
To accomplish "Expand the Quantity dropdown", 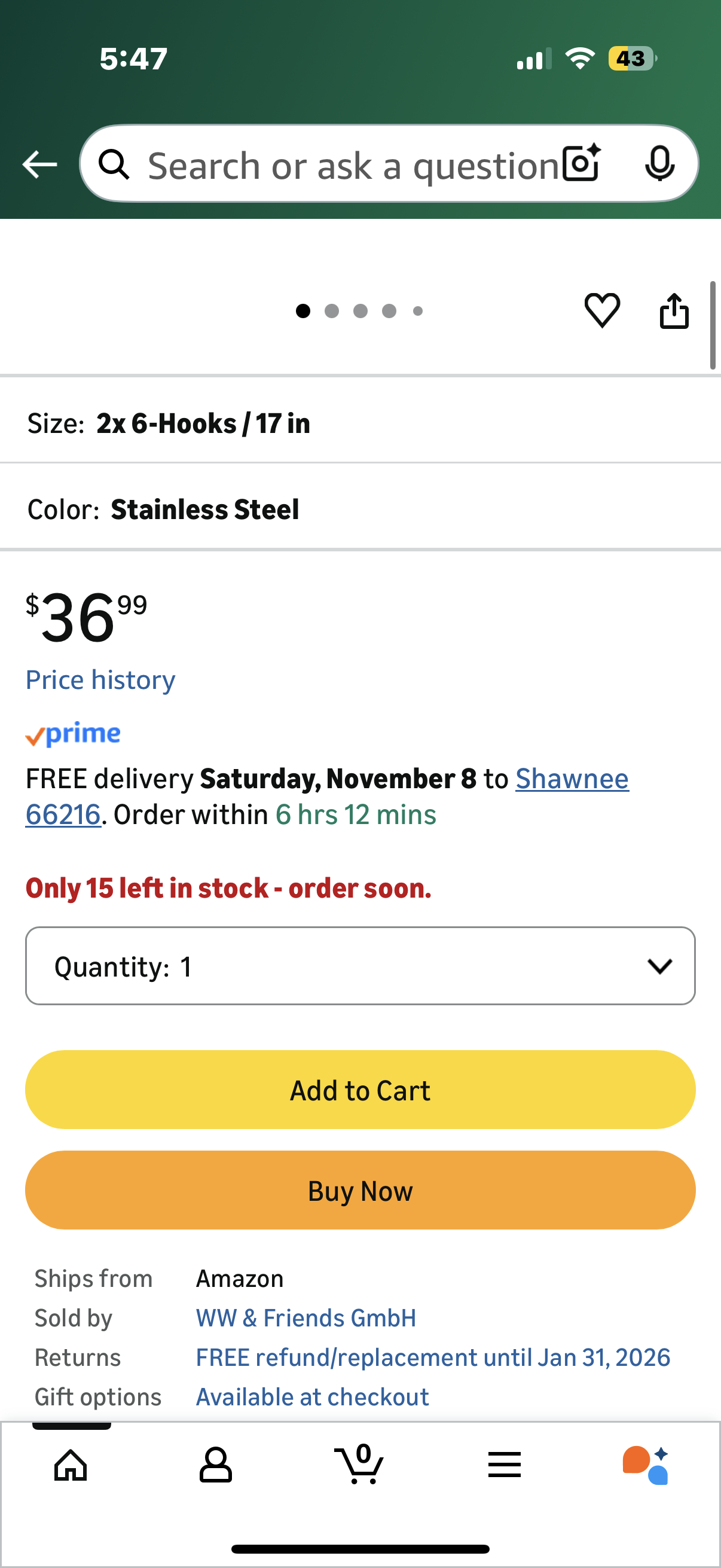I will coord(360,966).
